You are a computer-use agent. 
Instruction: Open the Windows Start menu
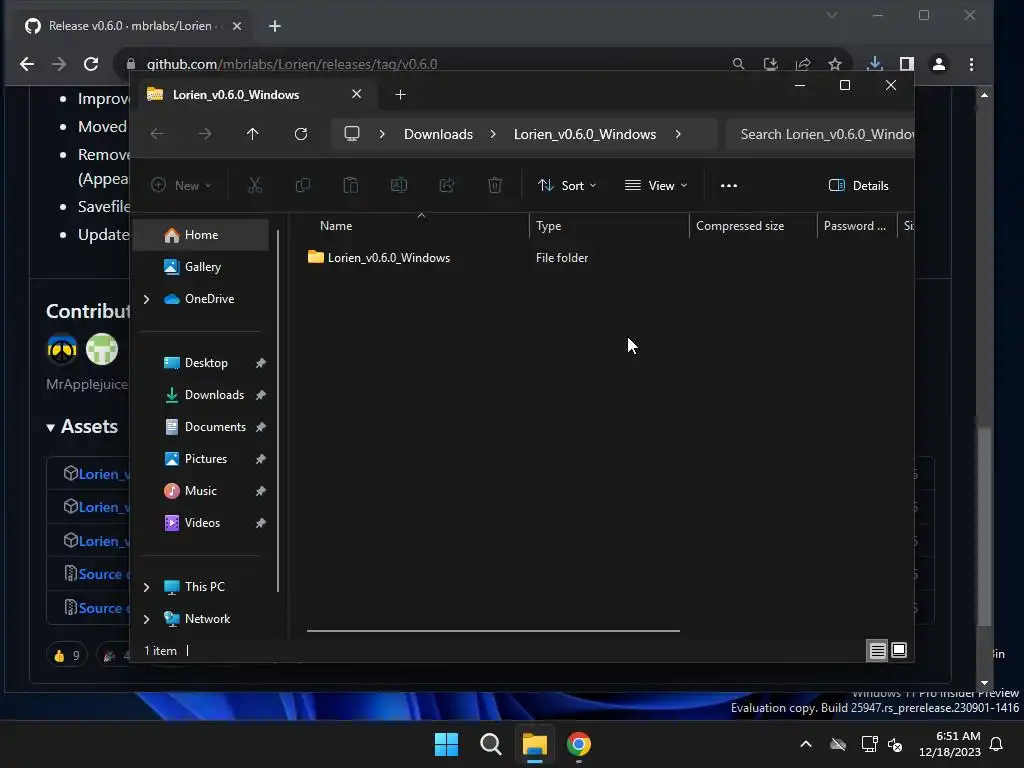[447, 744]
